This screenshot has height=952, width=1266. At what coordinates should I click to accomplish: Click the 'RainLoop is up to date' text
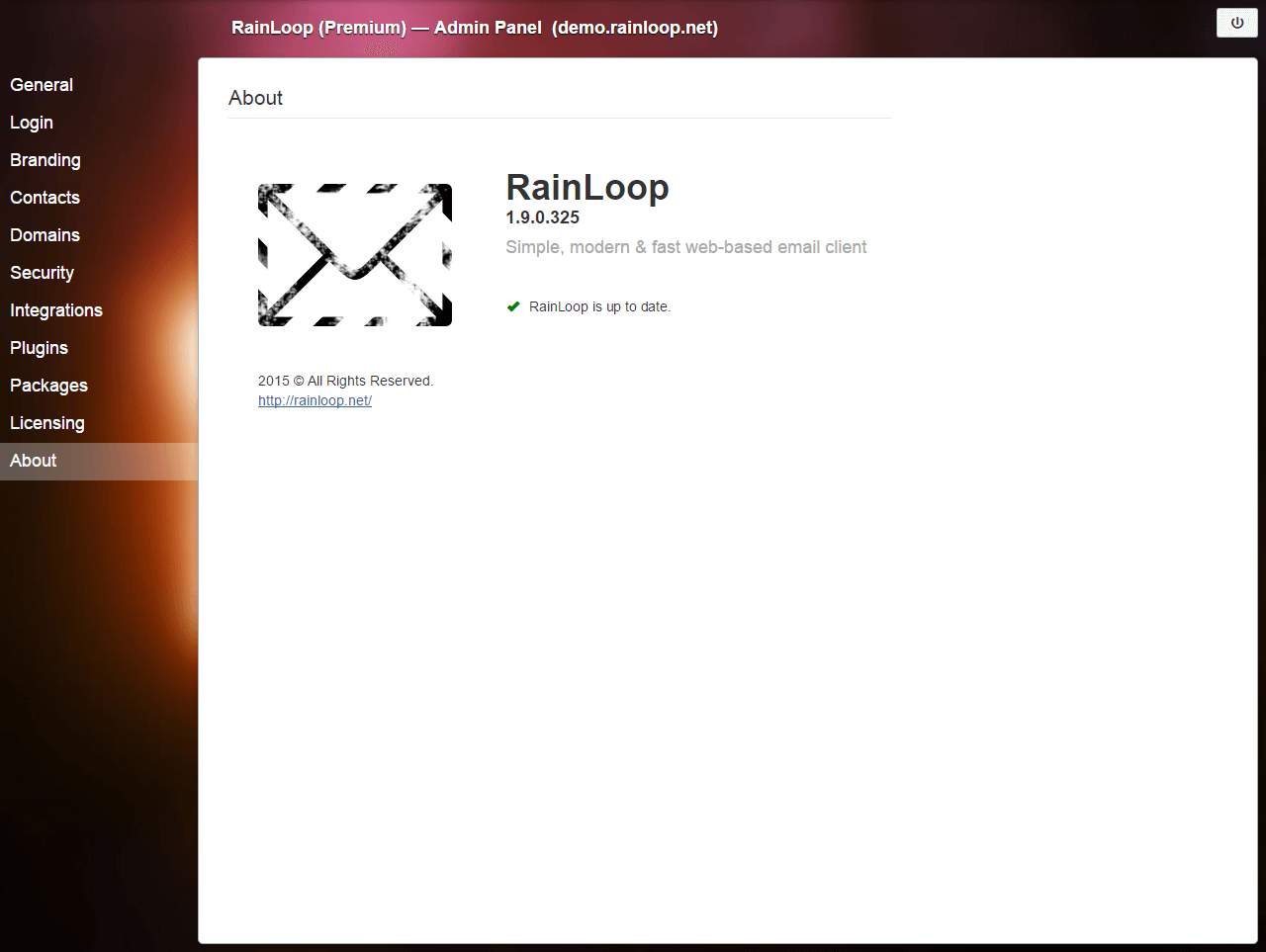tap(599, 306)
